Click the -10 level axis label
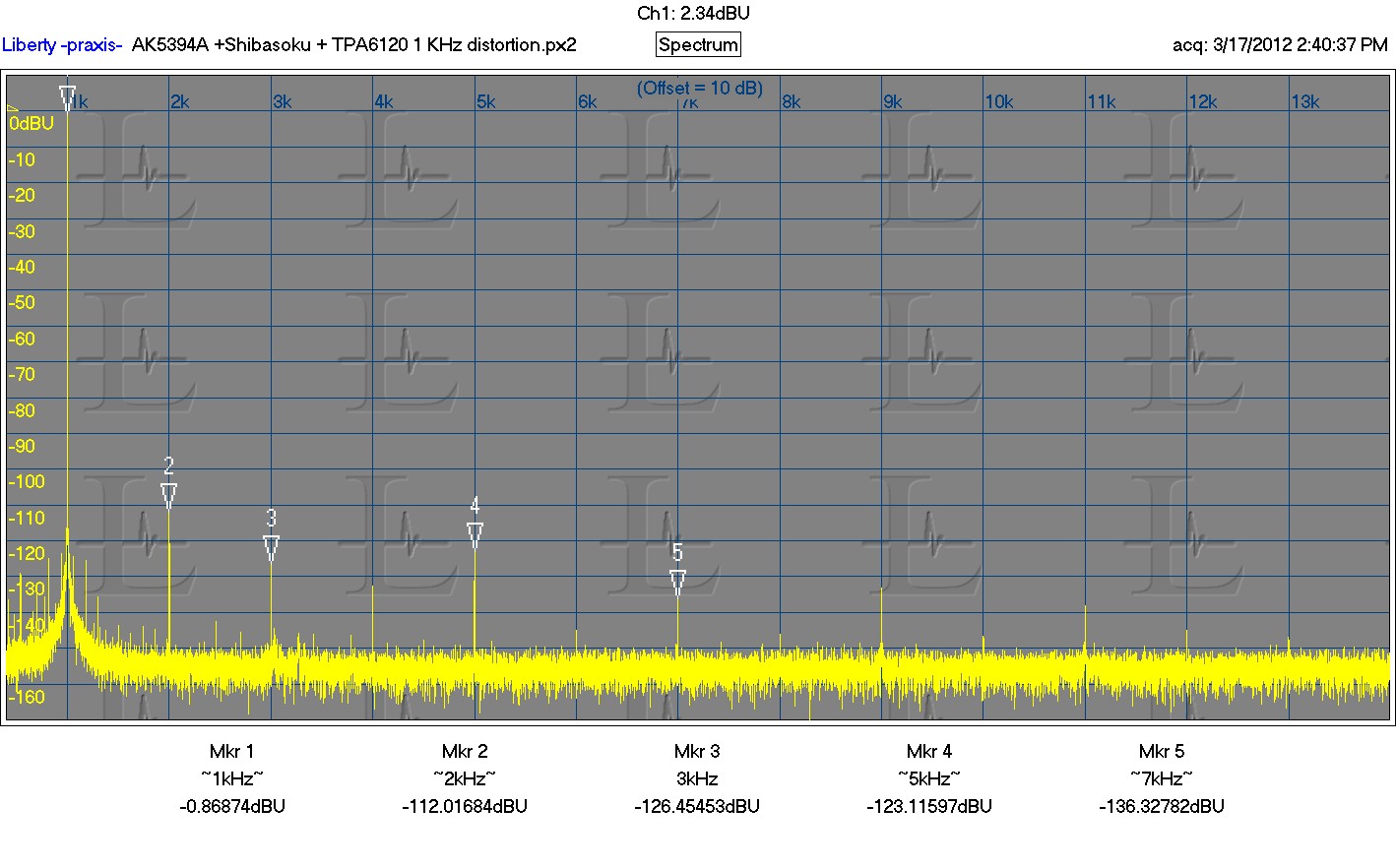 (x=23, y=159)
